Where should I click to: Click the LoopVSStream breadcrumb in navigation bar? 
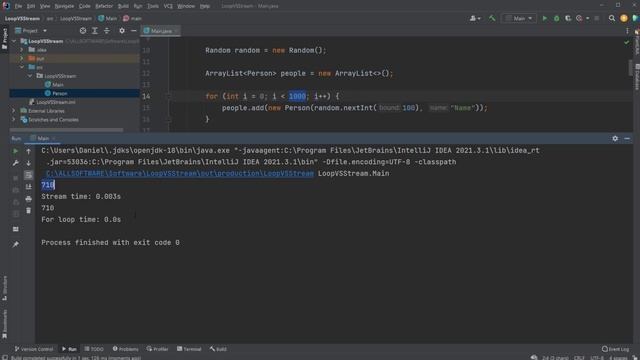(x=22, y=18)
